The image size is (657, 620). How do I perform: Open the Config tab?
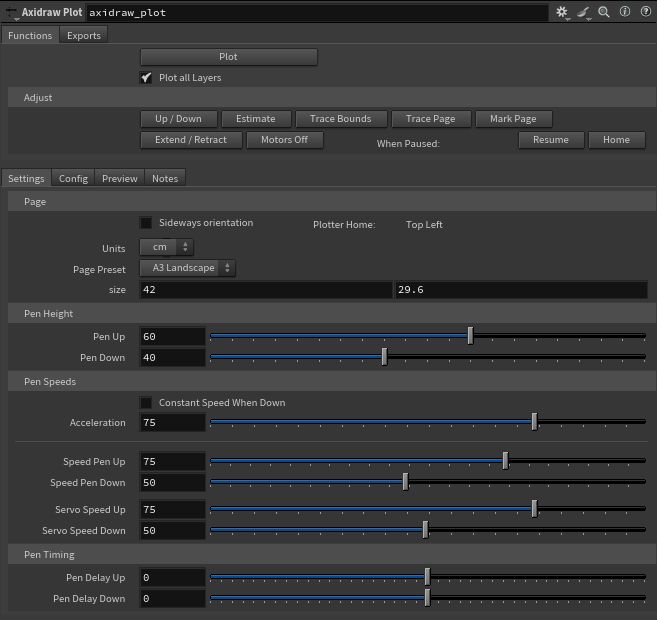point(73,178)
